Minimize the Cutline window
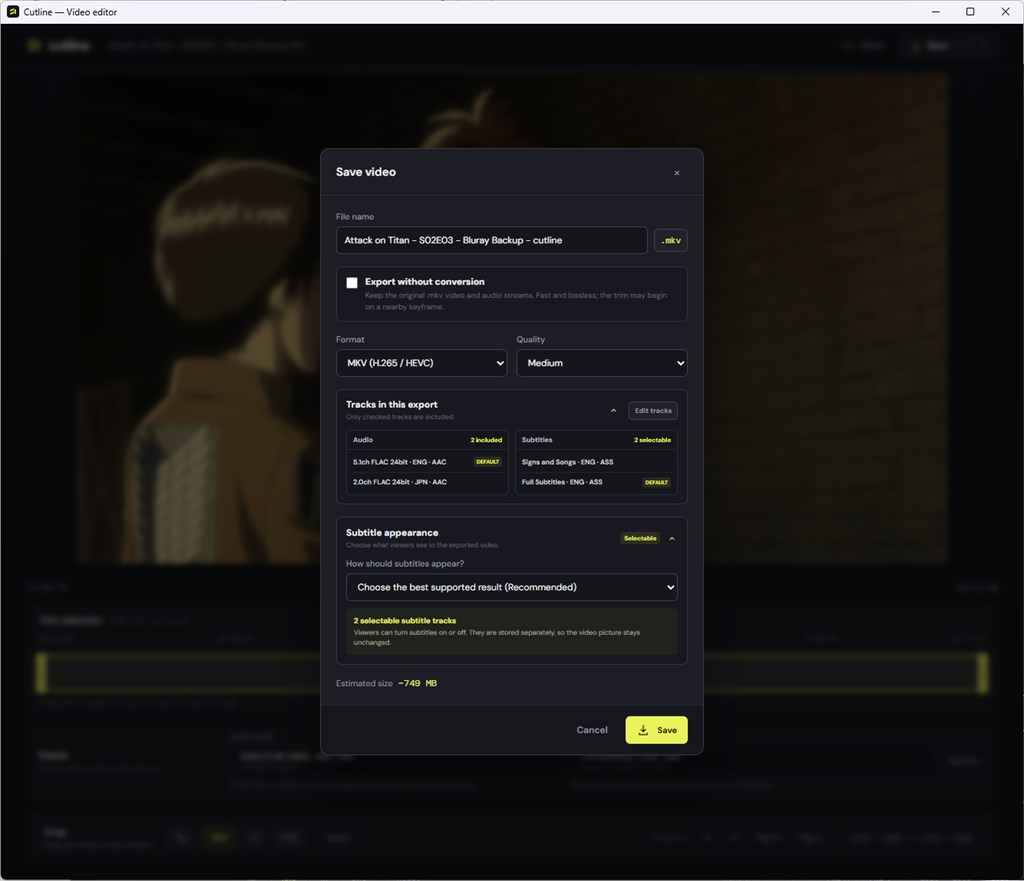1024x881 pixels. (x=936, y=12)
